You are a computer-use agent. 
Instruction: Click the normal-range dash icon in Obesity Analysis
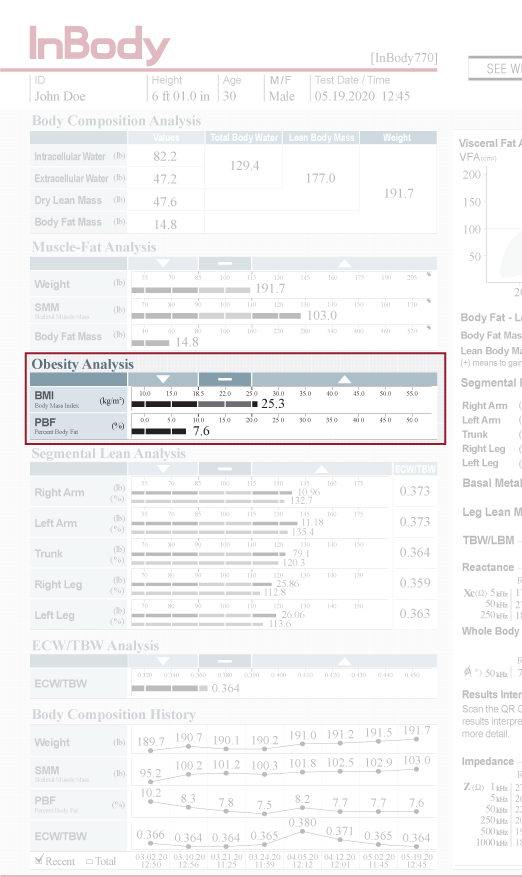coord(225,379)
